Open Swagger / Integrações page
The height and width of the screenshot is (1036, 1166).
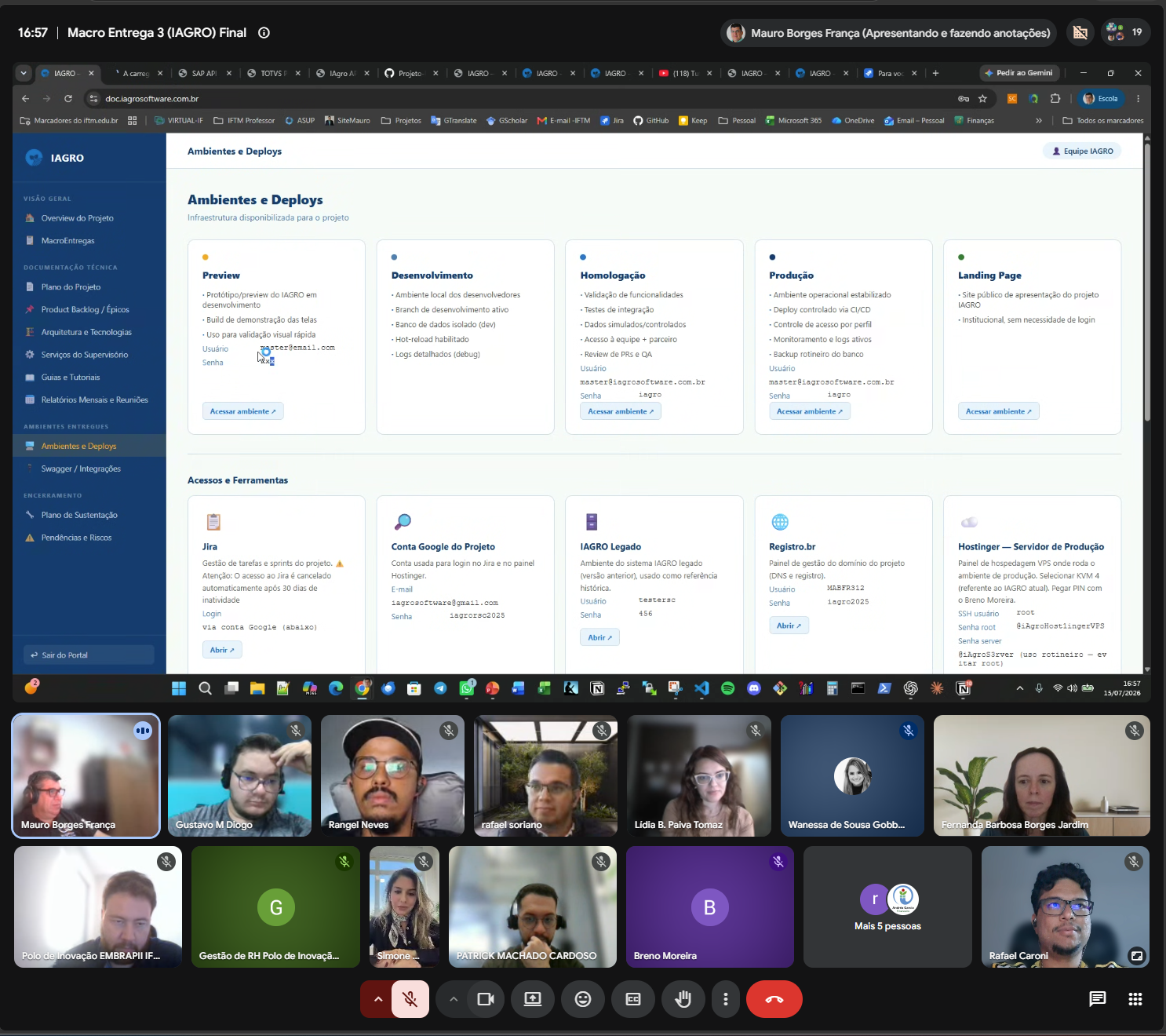pos(81,469)
